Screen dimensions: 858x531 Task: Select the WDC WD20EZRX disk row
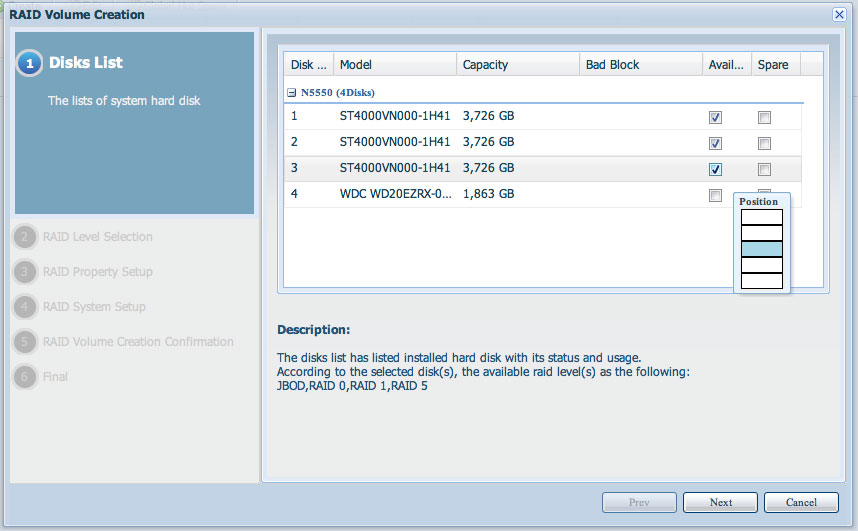pos(395,194)
